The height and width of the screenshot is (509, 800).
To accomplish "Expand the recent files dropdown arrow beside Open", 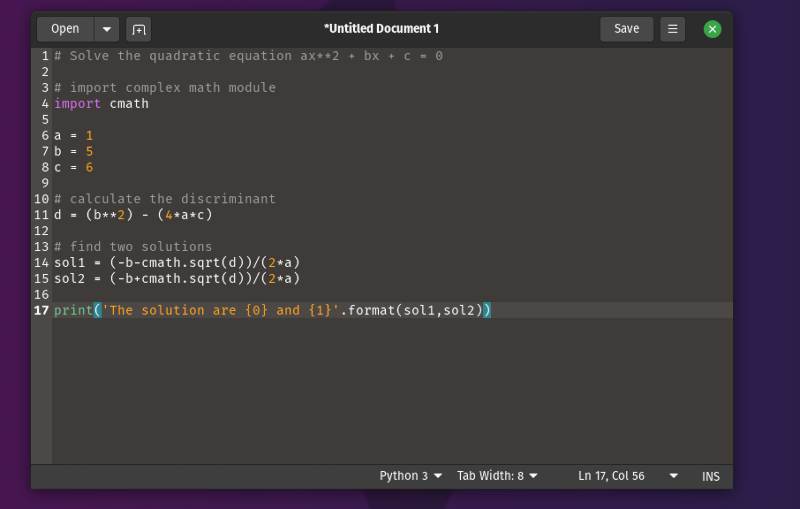I will 107,29.
